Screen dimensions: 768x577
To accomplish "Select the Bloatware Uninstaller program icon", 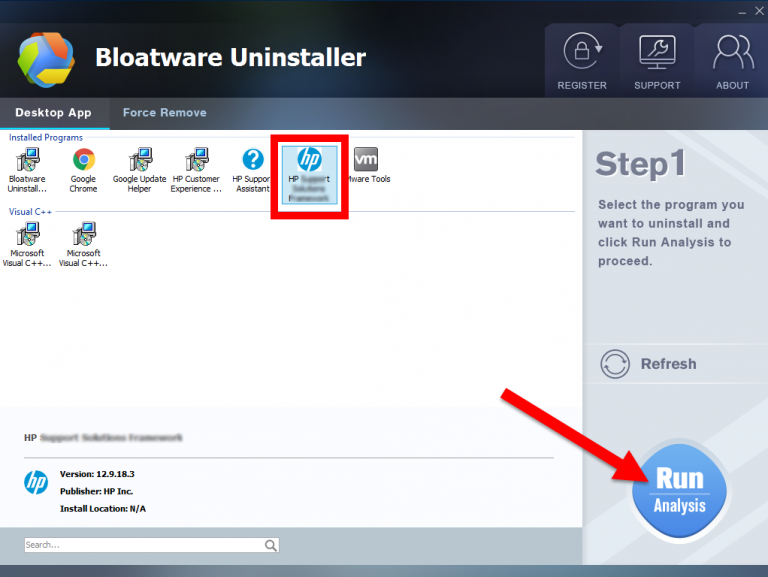I will (27, 168).
